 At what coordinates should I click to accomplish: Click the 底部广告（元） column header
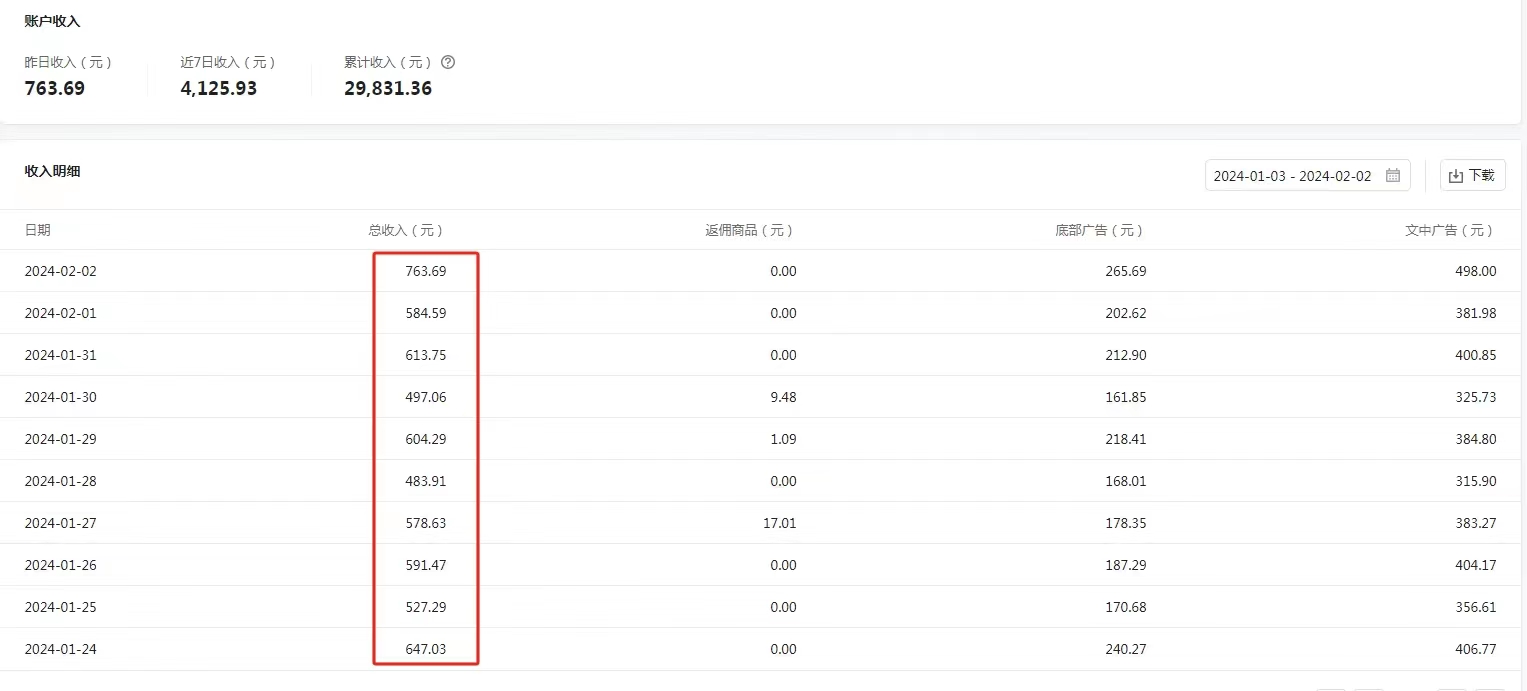[x=1099, y=230]
